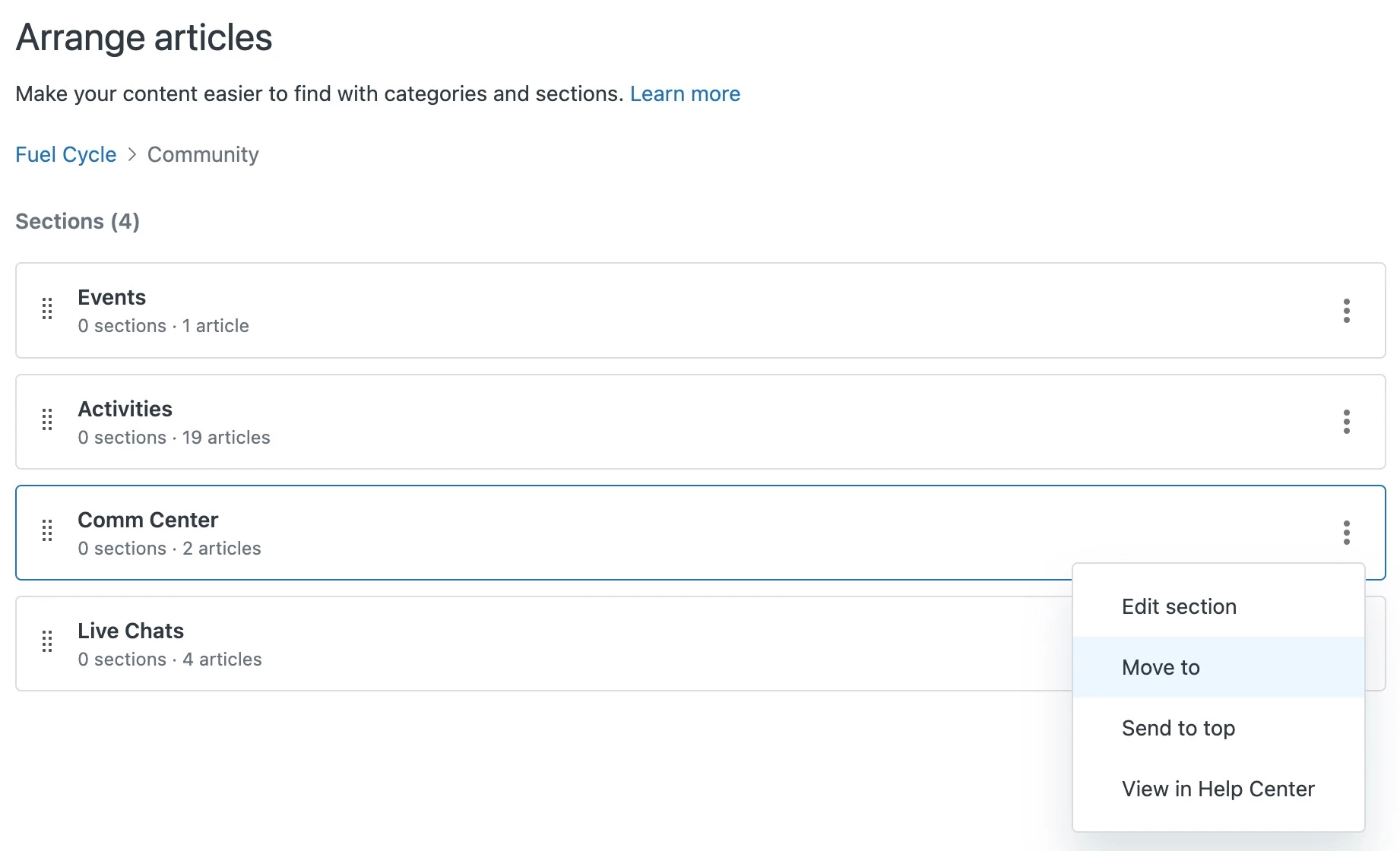Click the Activities row drag handle
Viewport: 1400px width, 851px height.
click(47, 420)
